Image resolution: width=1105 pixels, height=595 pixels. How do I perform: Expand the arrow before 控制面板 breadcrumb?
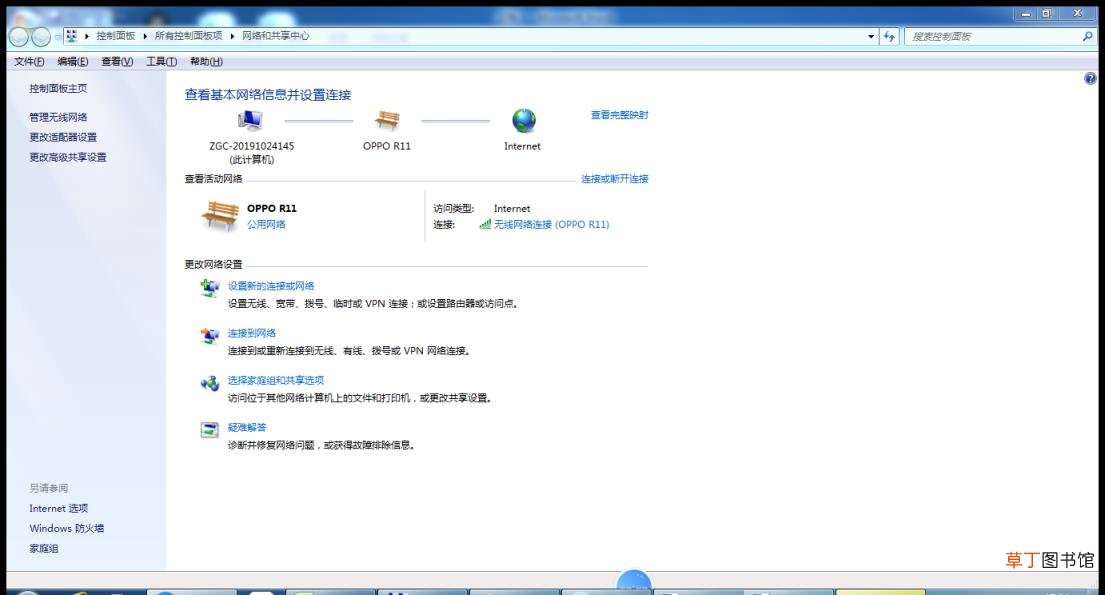(x=87, y=36)
